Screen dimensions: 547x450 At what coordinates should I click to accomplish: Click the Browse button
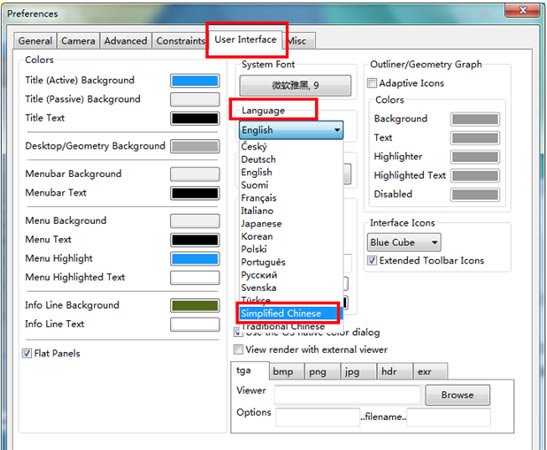point(457,395)
